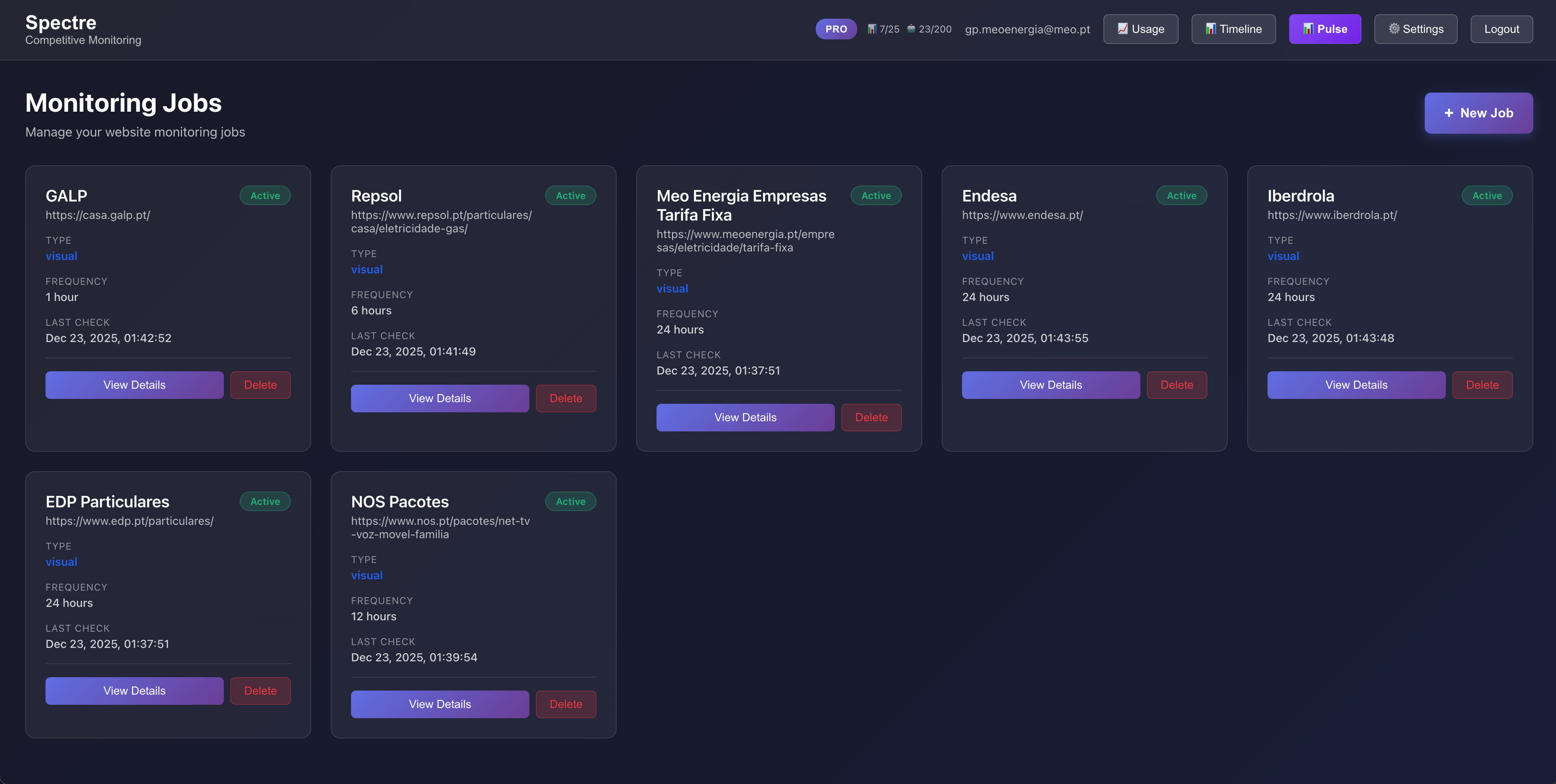This screenshot has width=1556, height=784.
Task: Toggle the Active status on the GALP job
Action: pyautogui.click(x=265, y=195)
